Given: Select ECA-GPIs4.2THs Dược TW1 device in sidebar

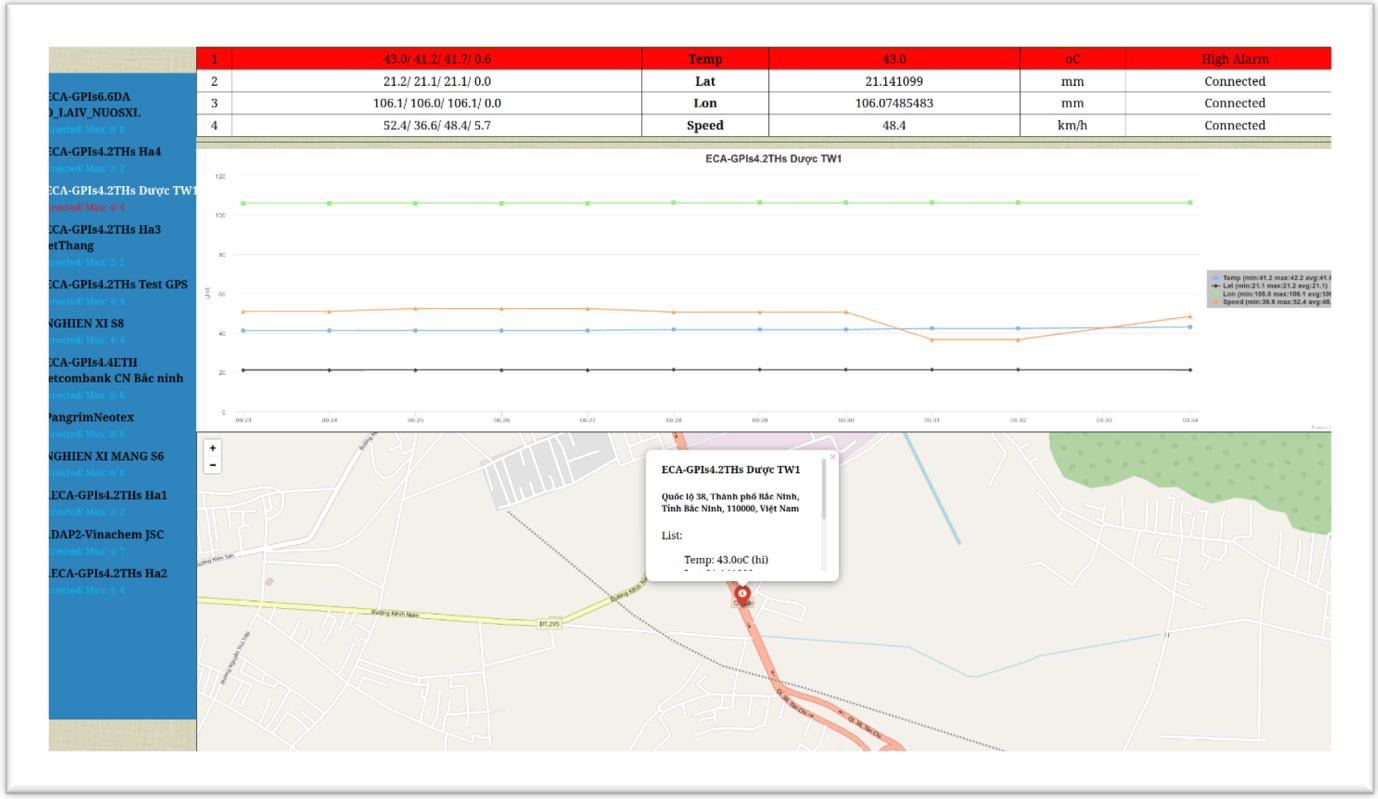Looking at the screenshot, I should click(123, 191).
